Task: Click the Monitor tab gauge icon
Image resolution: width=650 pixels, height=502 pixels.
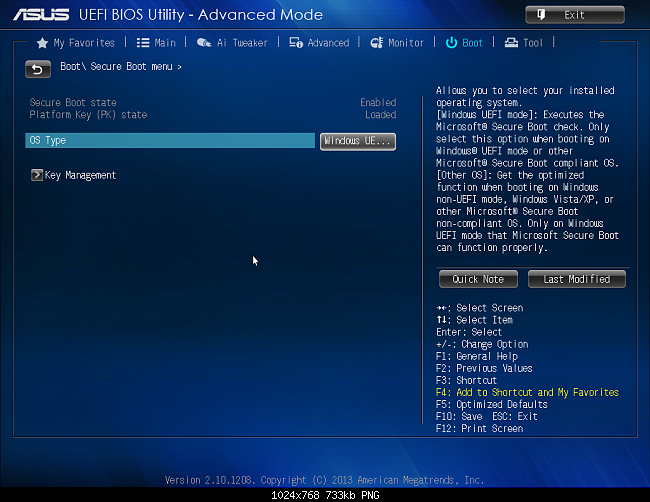Action: pyautogui.click(x=376, y=43)
